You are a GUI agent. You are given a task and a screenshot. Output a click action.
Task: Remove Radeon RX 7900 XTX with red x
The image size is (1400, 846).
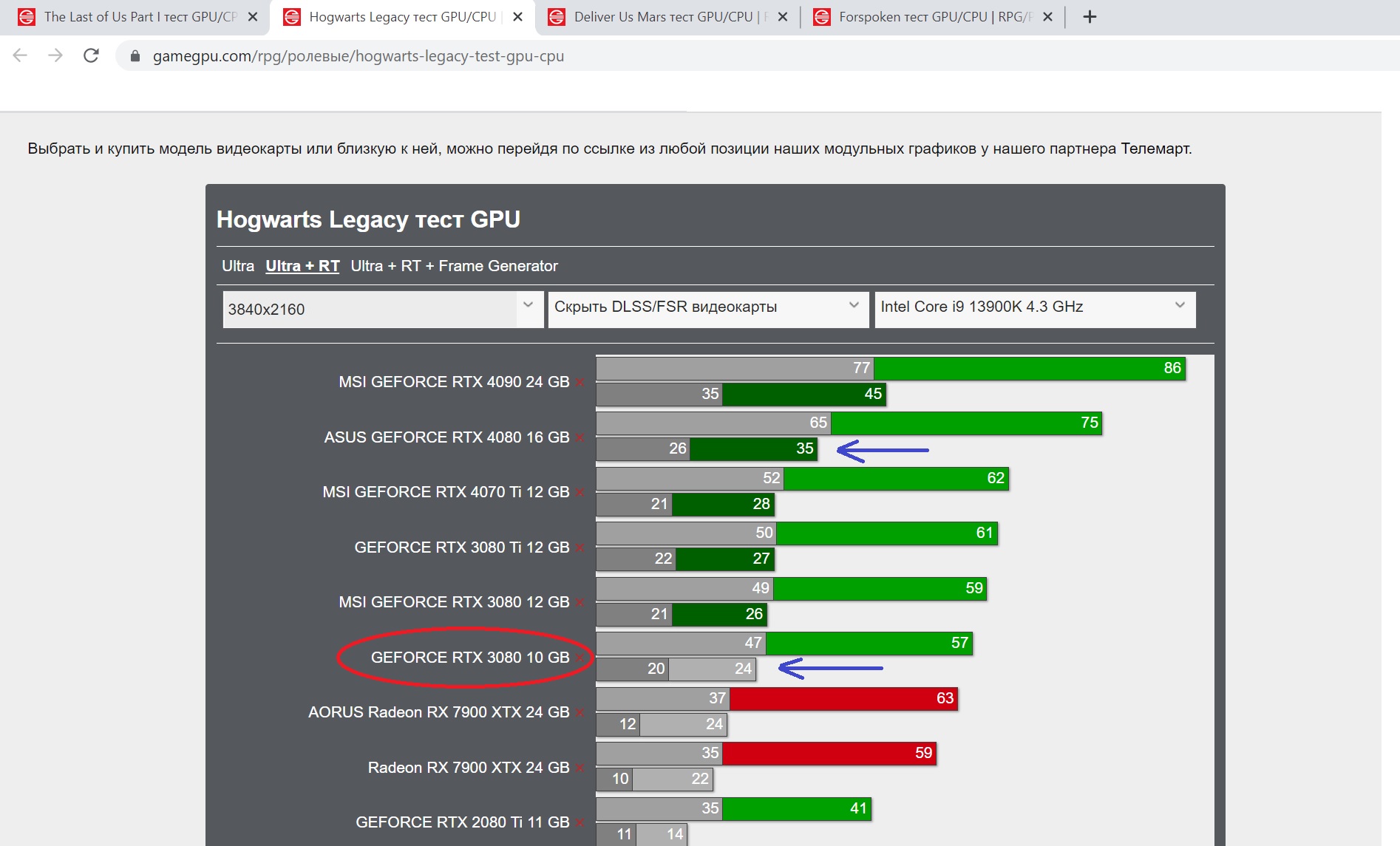click(x=580, y=768)
